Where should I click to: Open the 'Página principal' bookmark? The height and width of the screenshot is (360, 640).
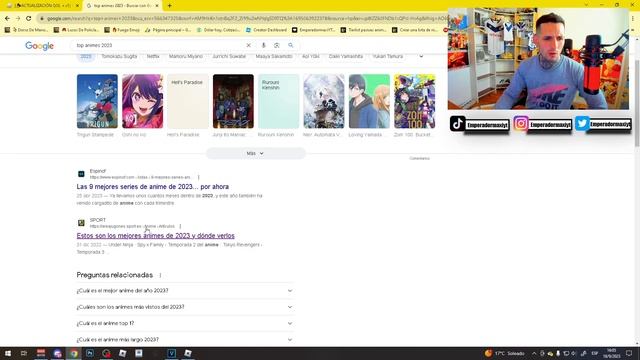(168, 30)
